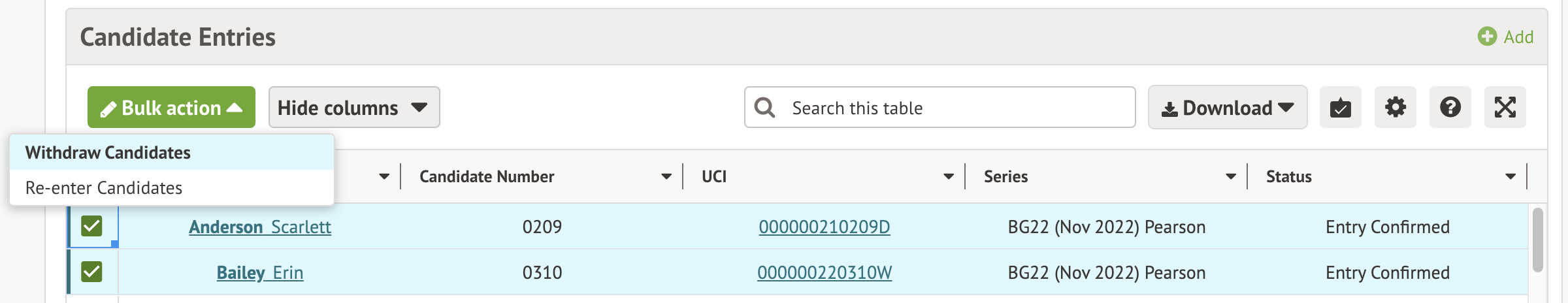Screen dimensions: 1568x303
Task: Click the green Add plus icon
Action: [x=1488, y=37]
